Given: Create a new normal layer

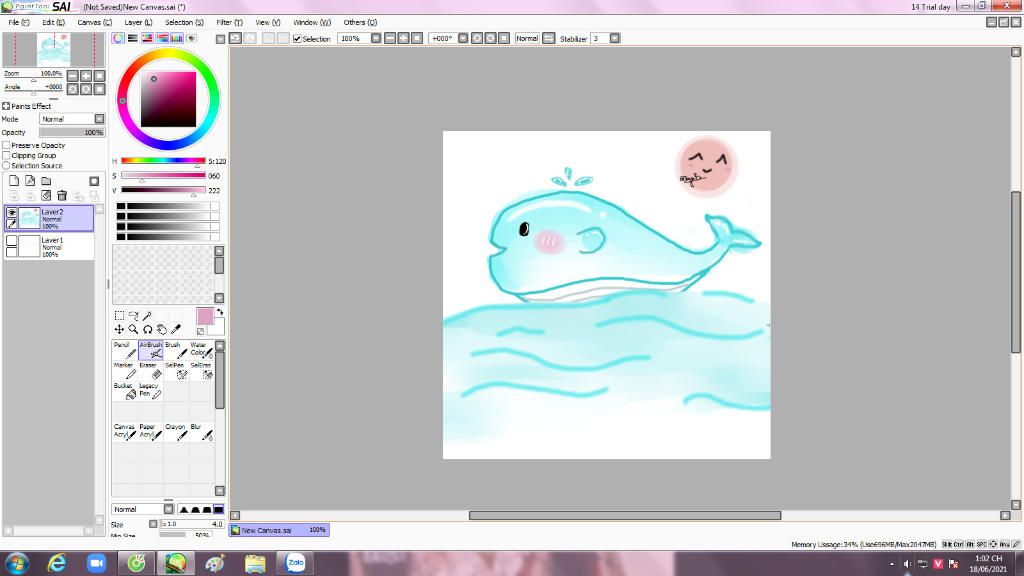Looking at the screenshot, I should [x=14, y=181].
